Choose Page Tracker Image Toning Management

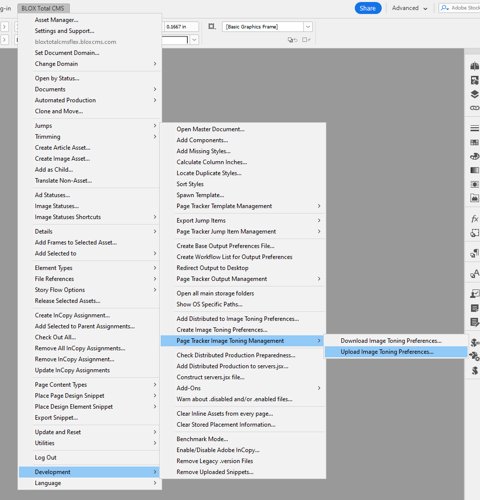coord(243,341)
